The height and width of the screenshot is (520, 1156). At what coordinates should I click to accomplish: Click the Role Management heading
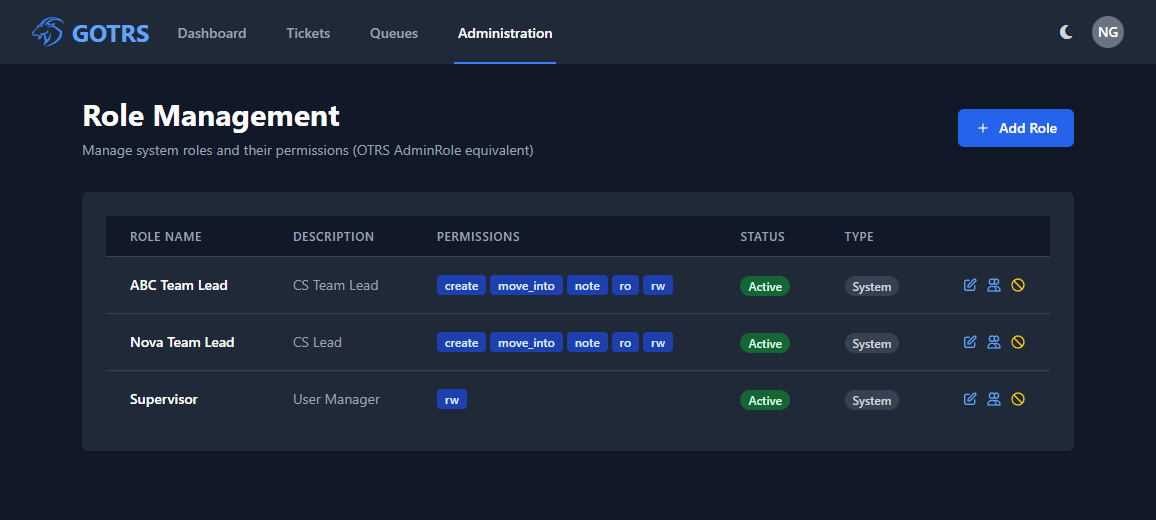[211, 116]
